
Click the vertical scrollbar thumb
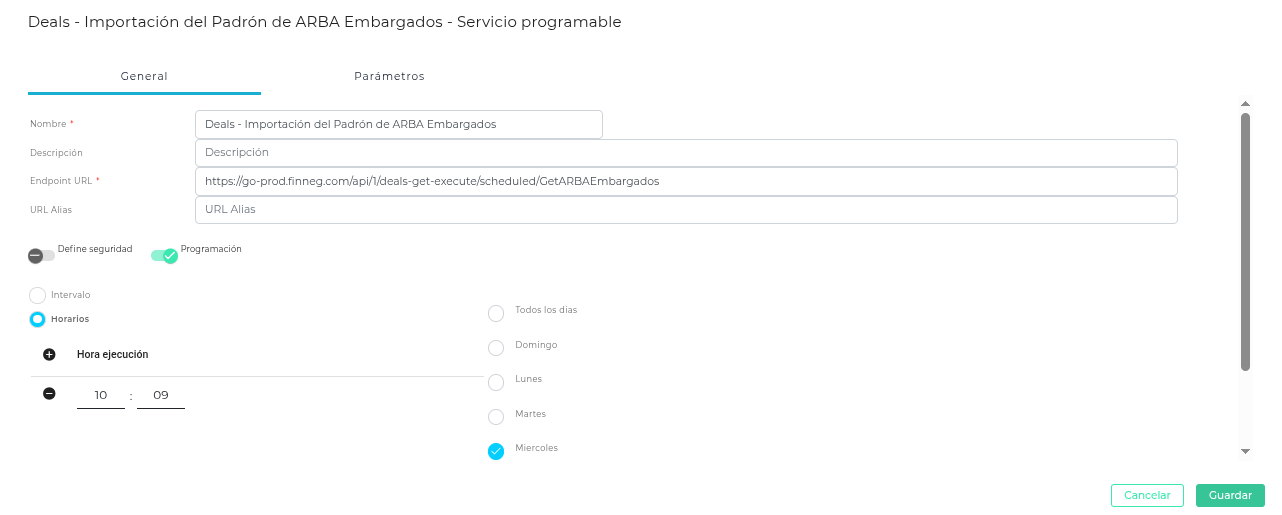(1245, 240)
